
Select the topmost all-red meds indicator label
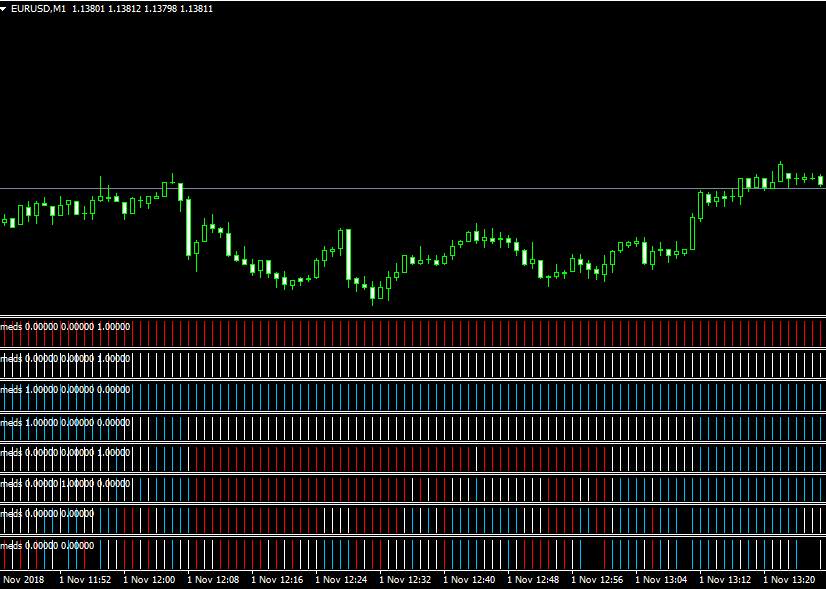[65, 326]
